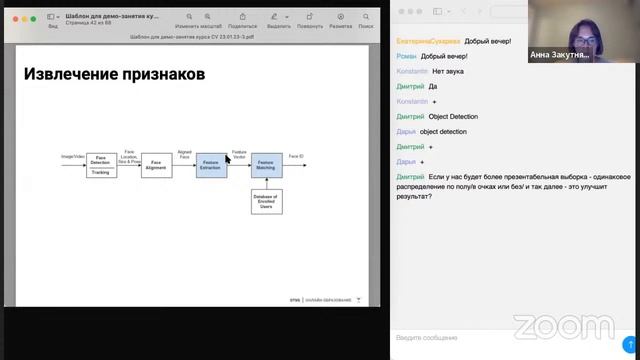Select the highlighted Feature Matching box
This screenshot has height=360, width=640.
[267, 165]
